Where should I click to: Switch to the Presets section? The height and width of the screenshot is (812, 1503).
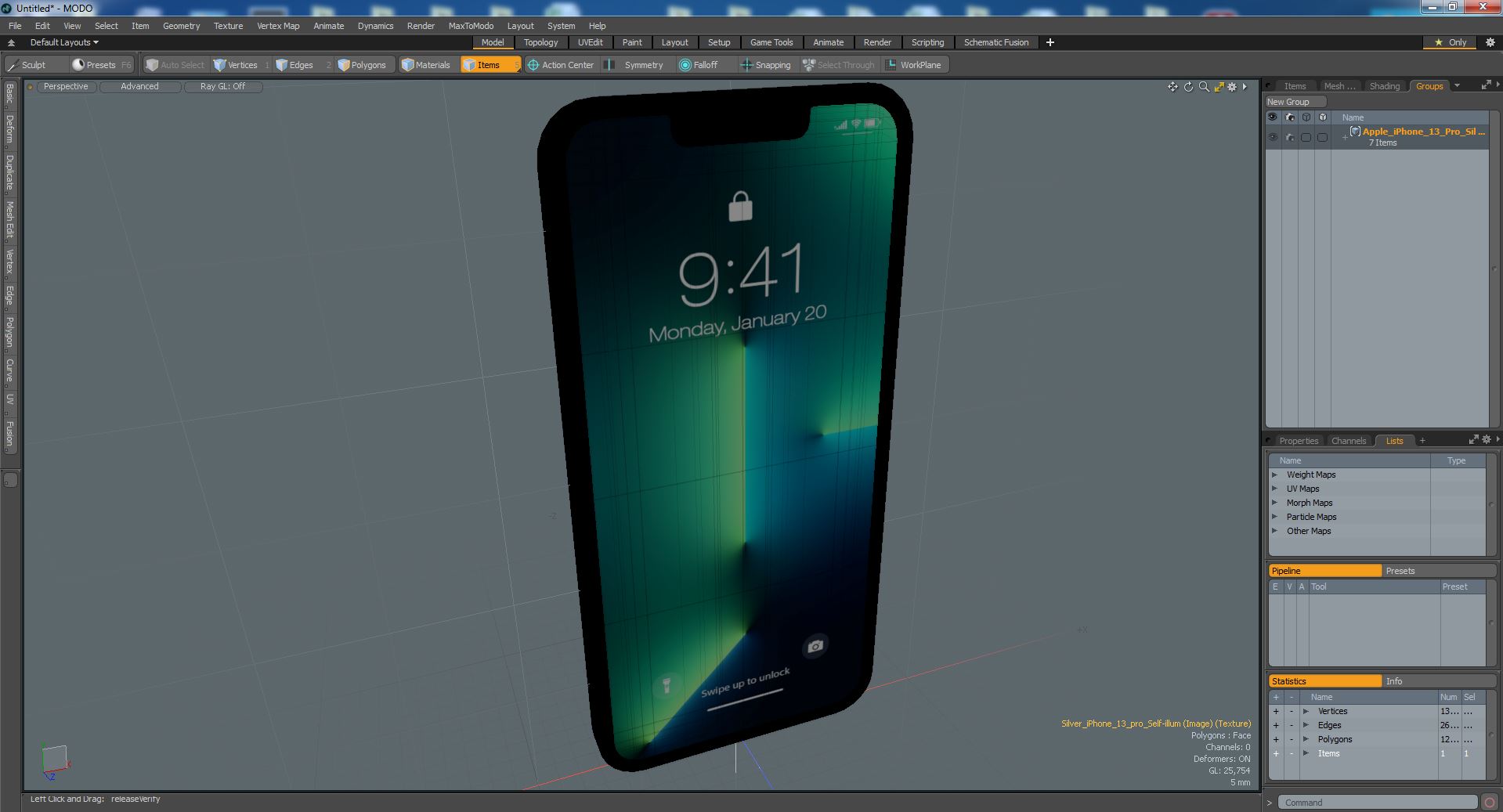(x=1438, y=571)
